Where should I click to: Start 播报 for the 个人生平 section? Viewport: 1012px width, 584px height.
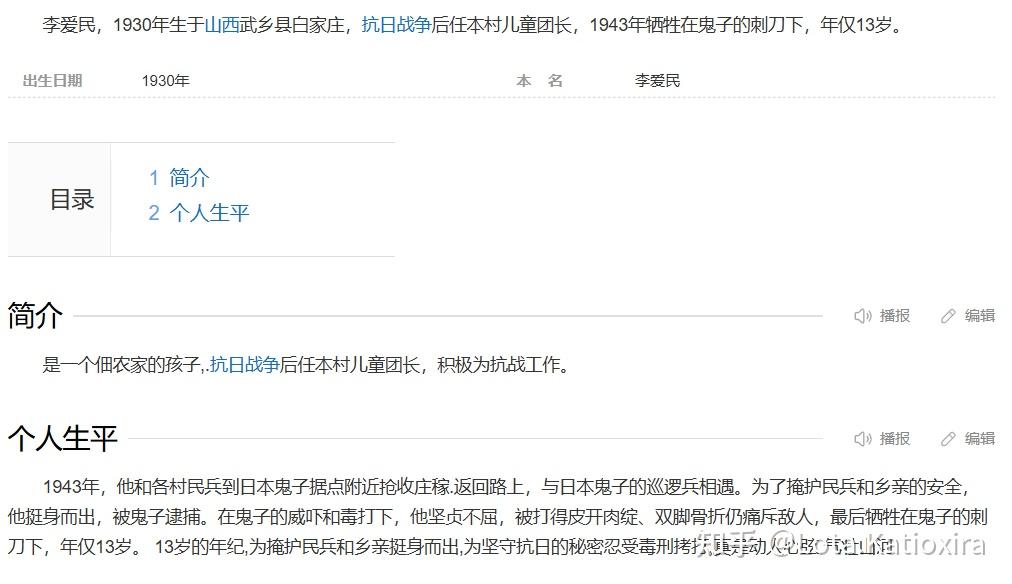click(x=895, y=439)
